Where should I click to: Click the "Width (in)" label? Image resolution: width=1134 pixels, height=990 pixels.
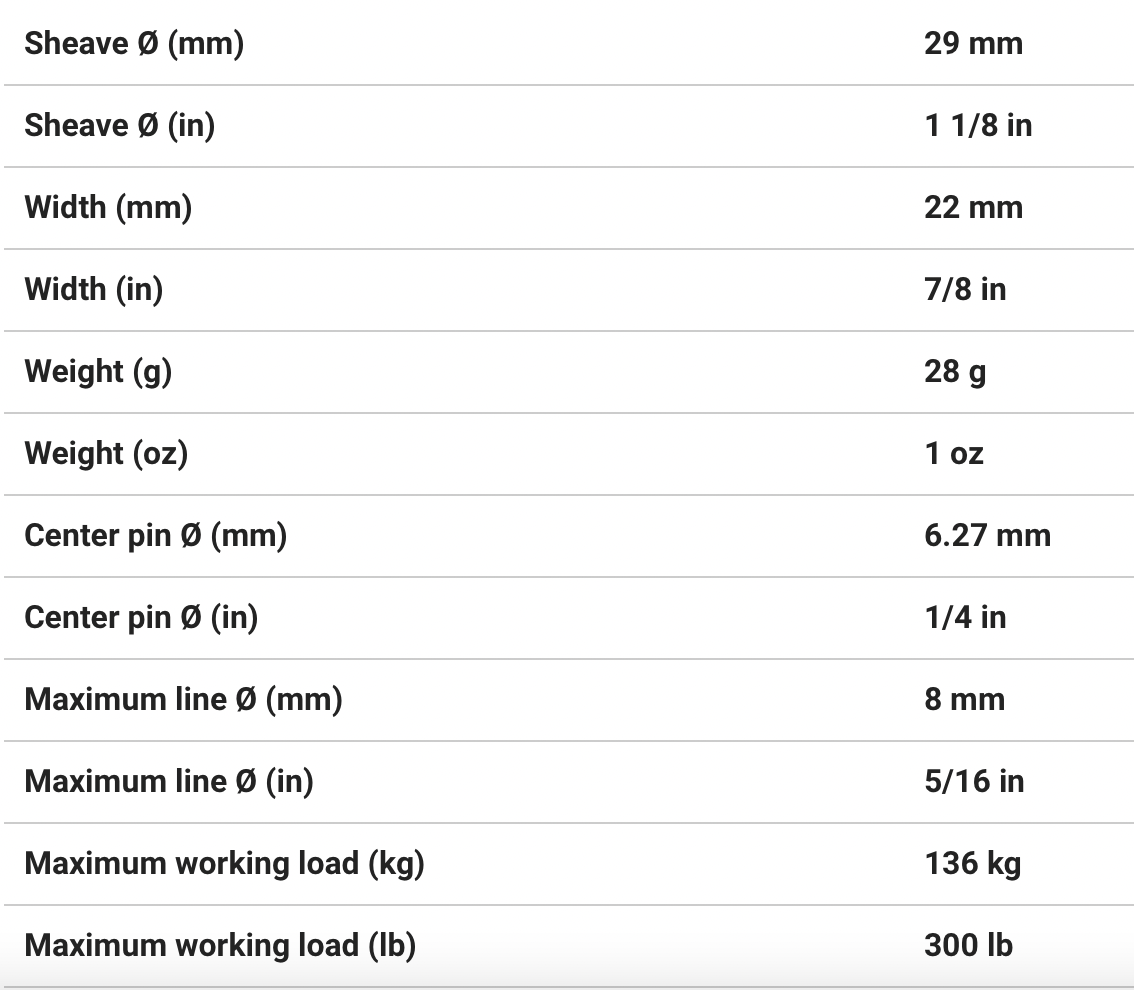[94, 290]
